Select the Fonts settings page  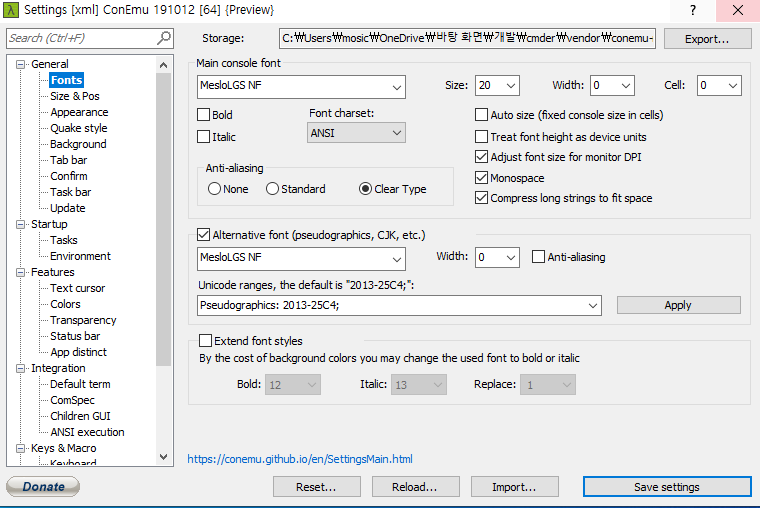(x=66, y=80)
